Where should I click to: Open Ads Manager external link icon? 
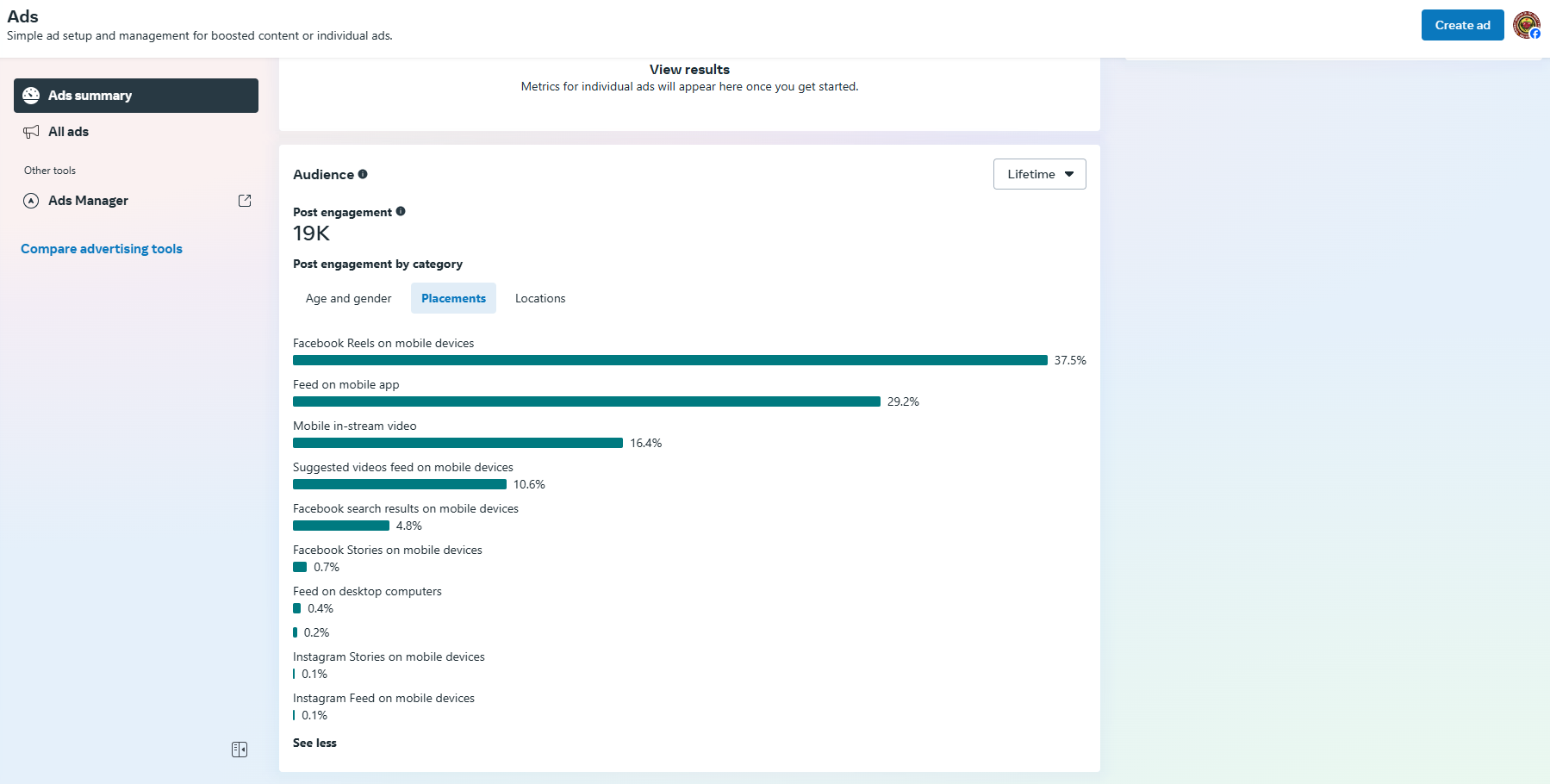point(245,201)
